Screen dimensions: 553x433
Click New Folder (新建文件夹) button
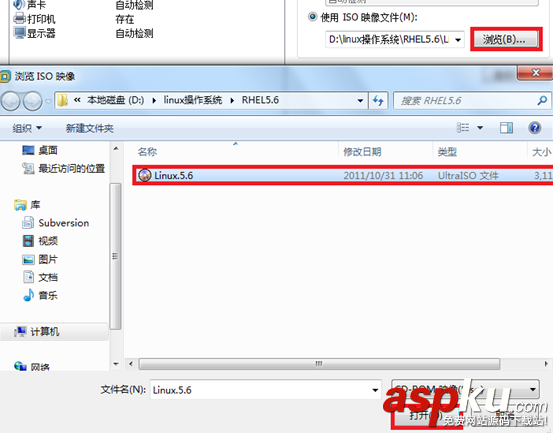(x=90, y=128)
